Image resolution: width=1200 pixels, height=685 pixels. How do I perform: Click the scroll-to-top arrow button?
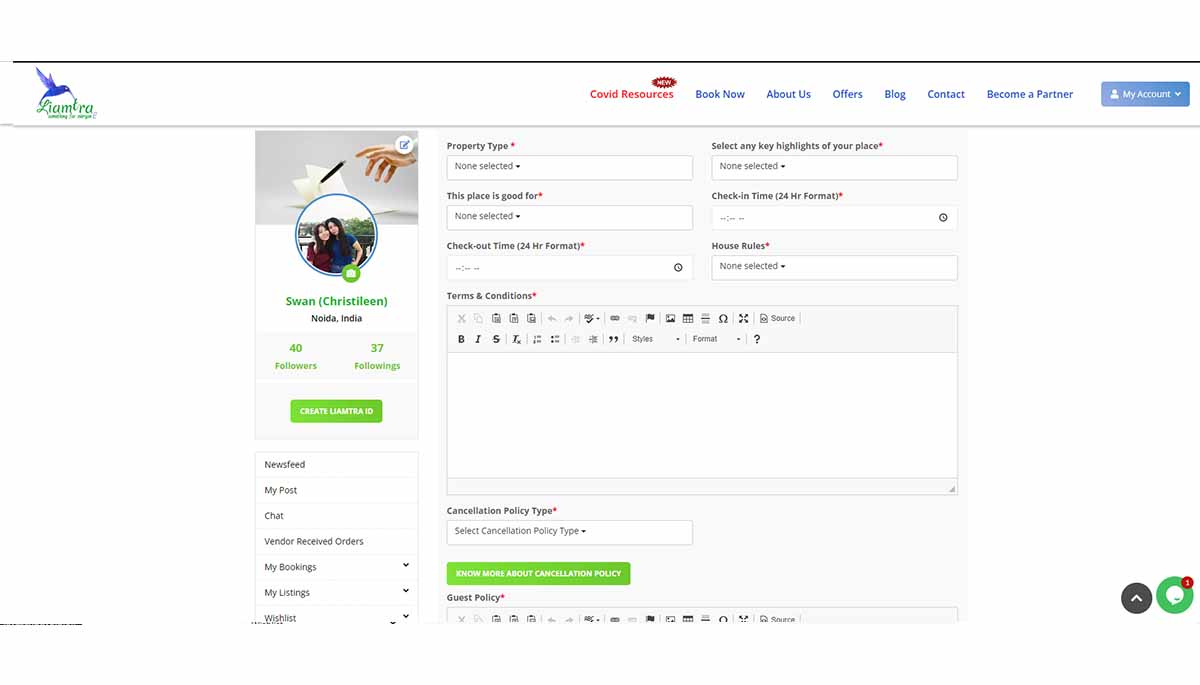click(1136, 598)
